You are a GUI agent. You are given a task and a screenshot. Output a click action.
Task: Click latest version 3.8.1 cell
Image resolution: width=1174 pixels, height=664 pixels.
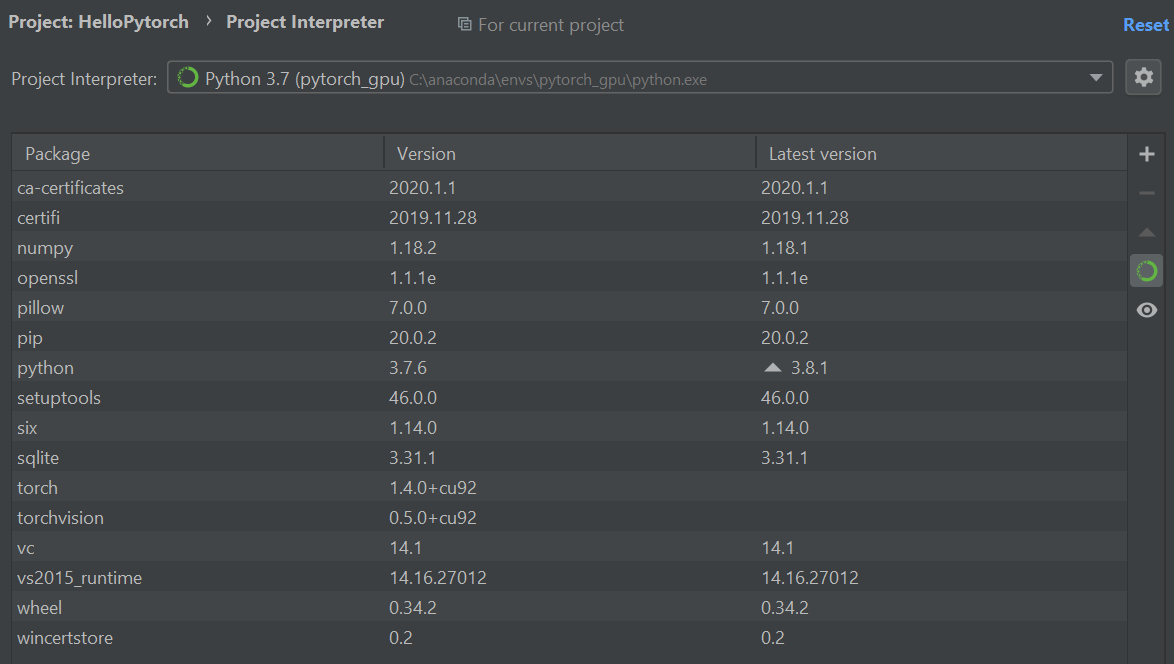pyautogui.click(x=809, y=368)
